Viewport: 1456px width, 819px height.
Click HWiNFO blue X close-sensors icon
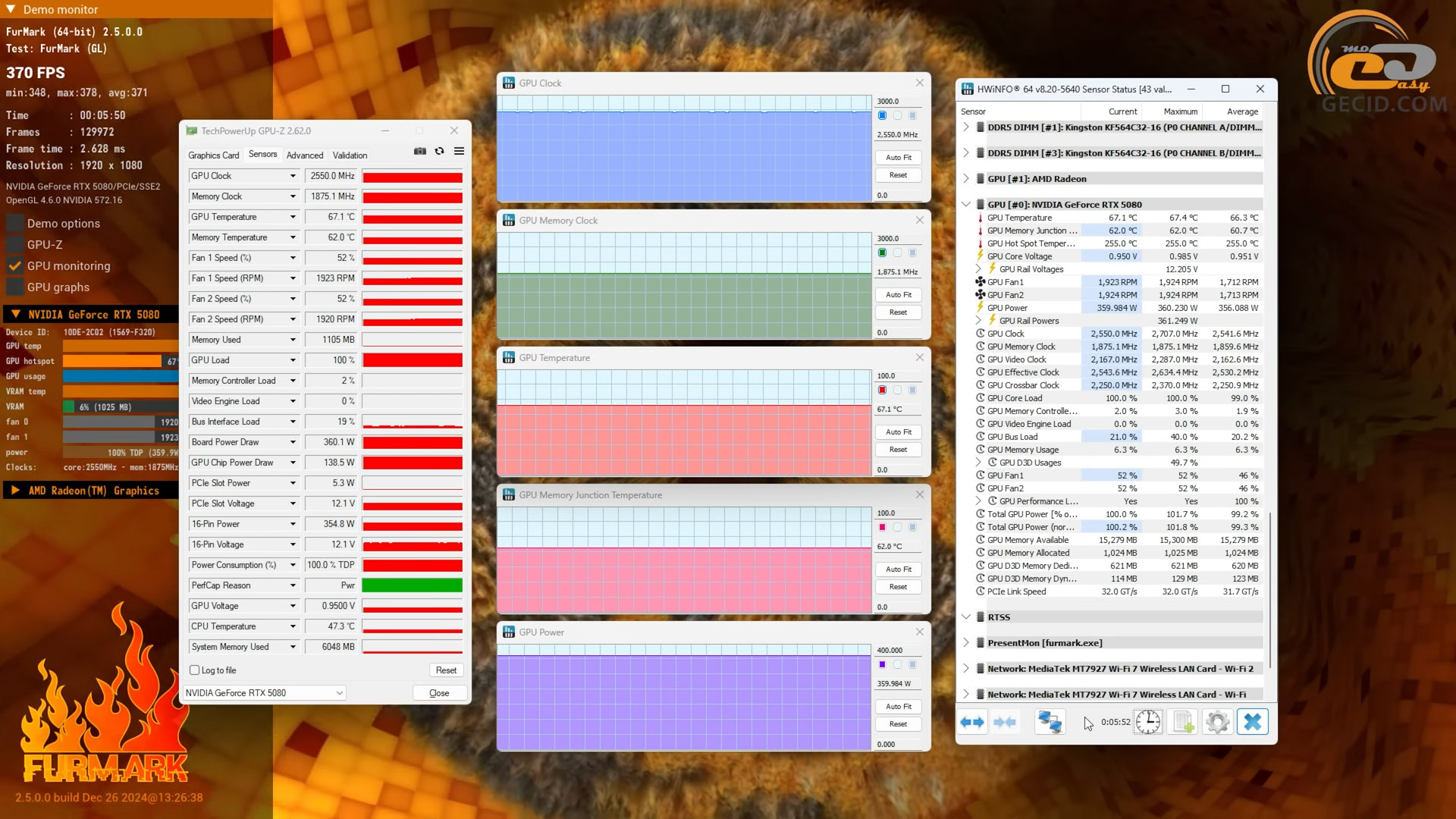click(1253, 722)
